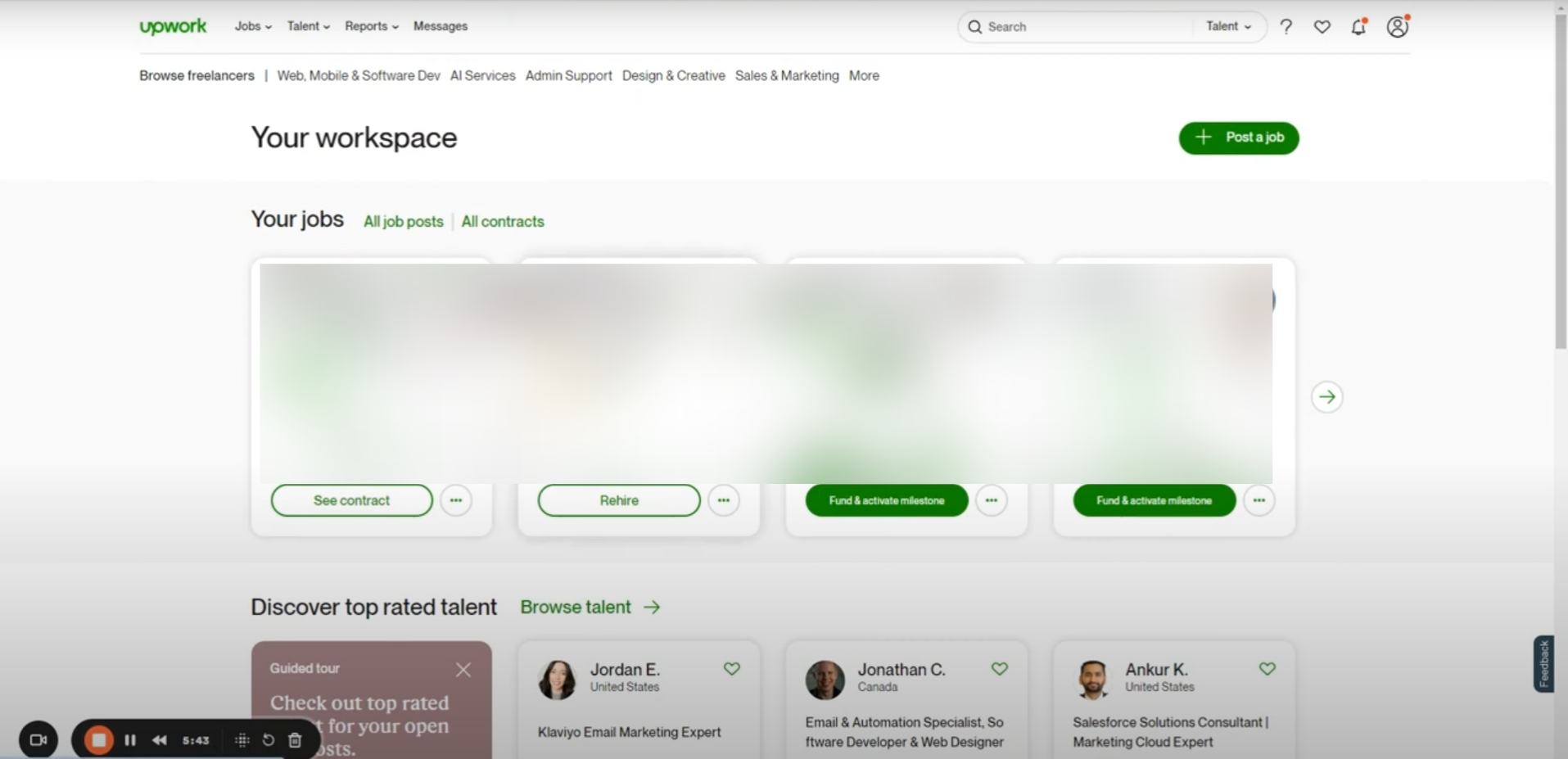Click the plus icon in Post a job

pyautogui.click(x=1203, y=138)
